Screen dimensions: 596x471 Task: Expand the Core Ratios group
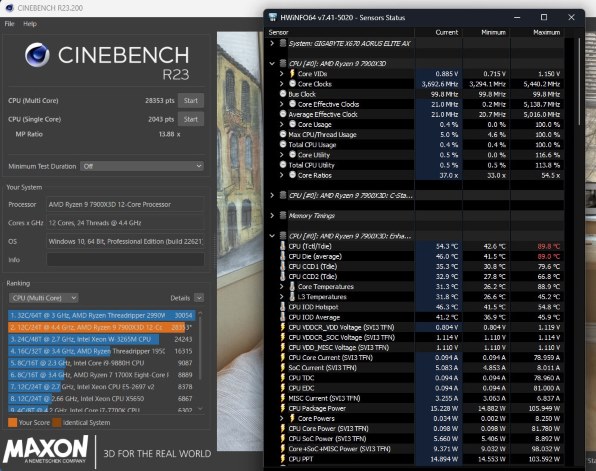click(282, 175)
